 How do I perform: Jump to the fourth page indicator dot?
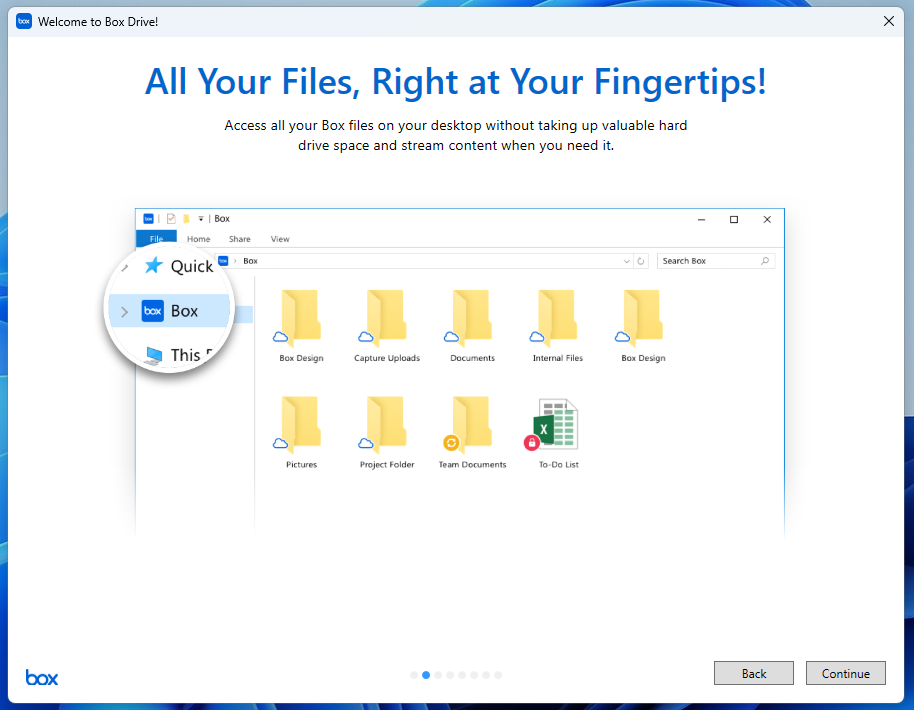450,675
